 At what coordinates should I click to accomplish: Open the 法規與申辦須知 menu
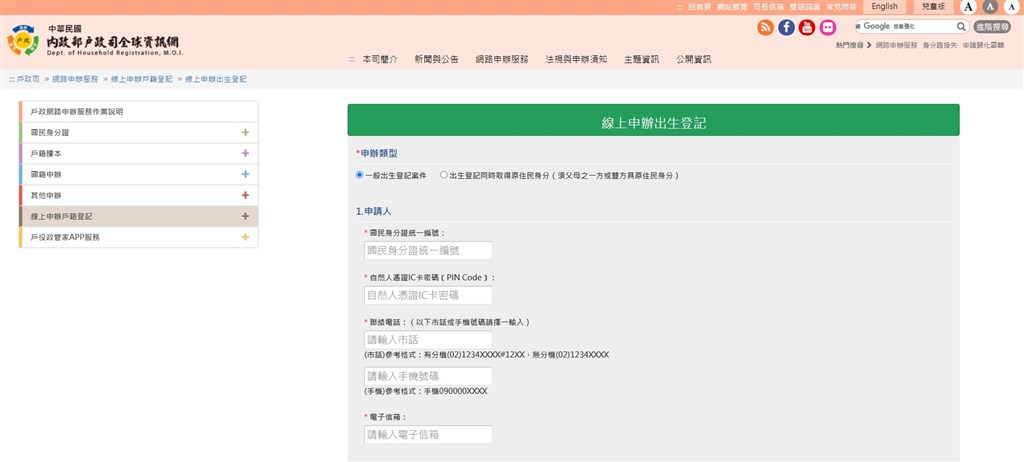pyautogui.click(x=577, y=59)
